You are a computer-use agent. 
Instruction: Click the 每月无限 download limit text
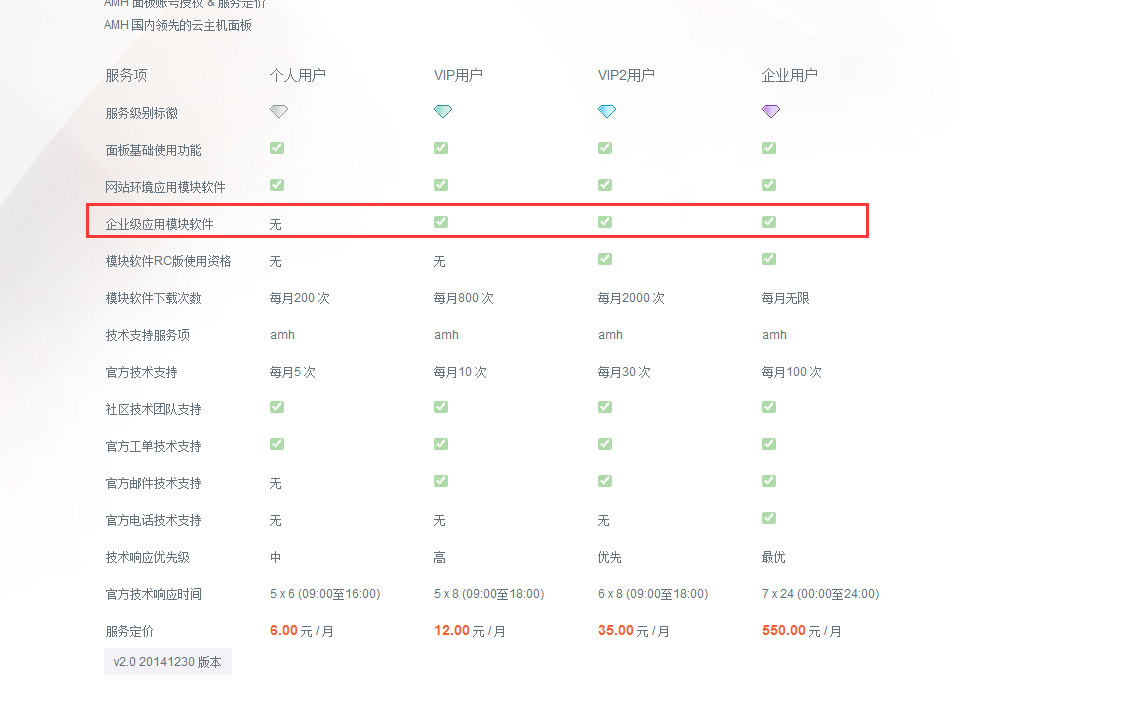pos(787,298)
